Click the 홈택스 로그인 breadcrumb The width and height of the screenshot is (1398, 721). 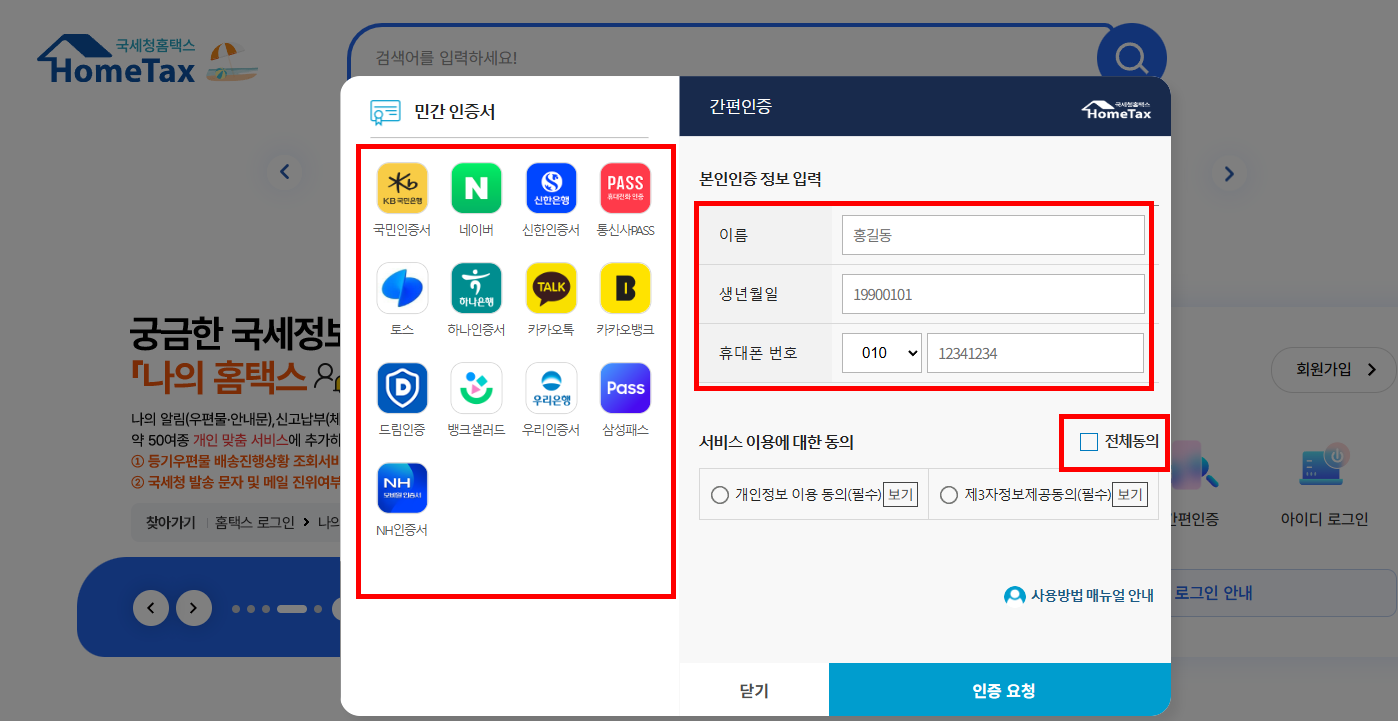255,522
